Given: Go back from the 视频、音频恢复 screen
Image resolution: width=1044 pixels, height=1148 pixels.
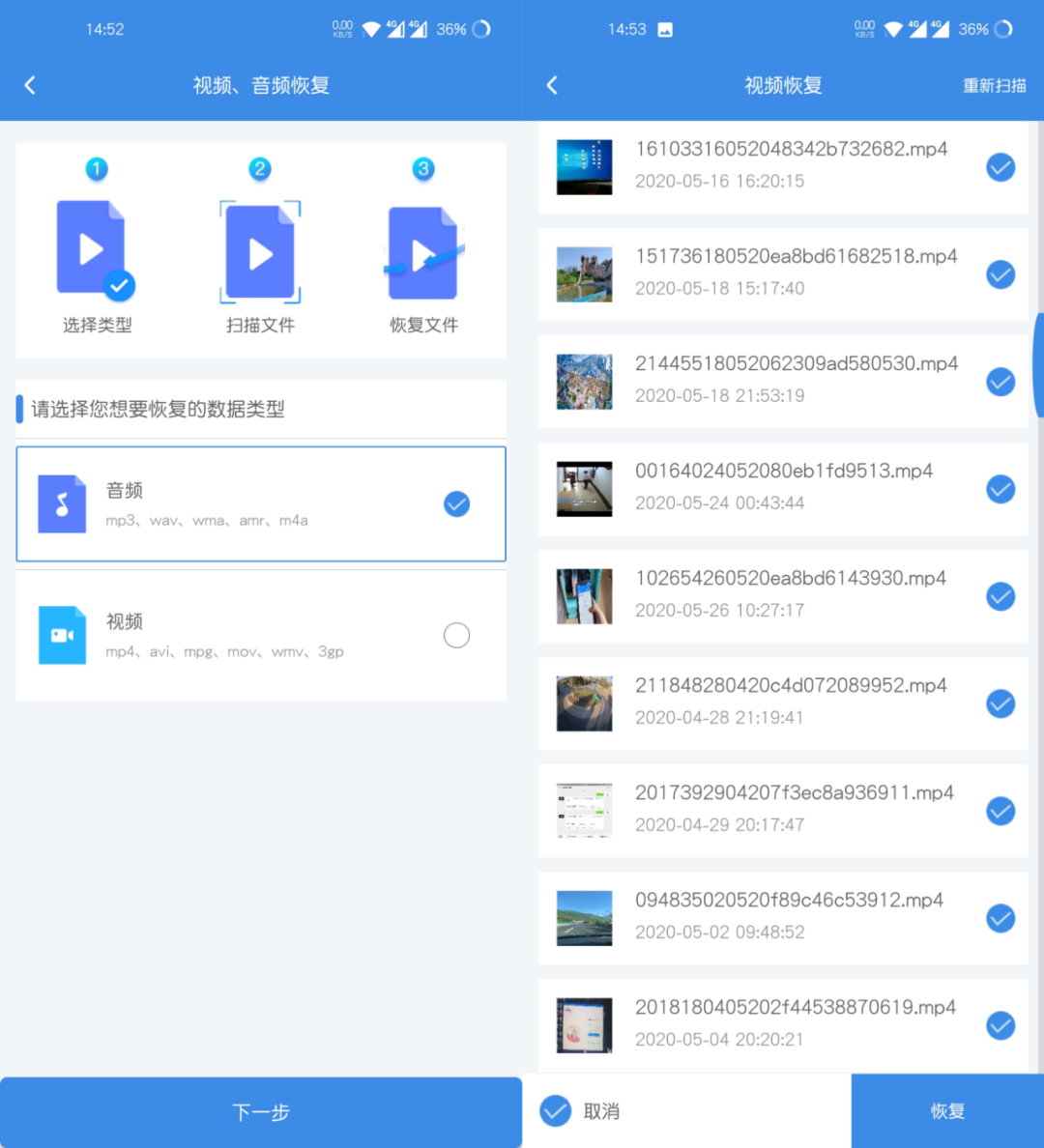Looking at the screenshot, I should pos(30,86).
